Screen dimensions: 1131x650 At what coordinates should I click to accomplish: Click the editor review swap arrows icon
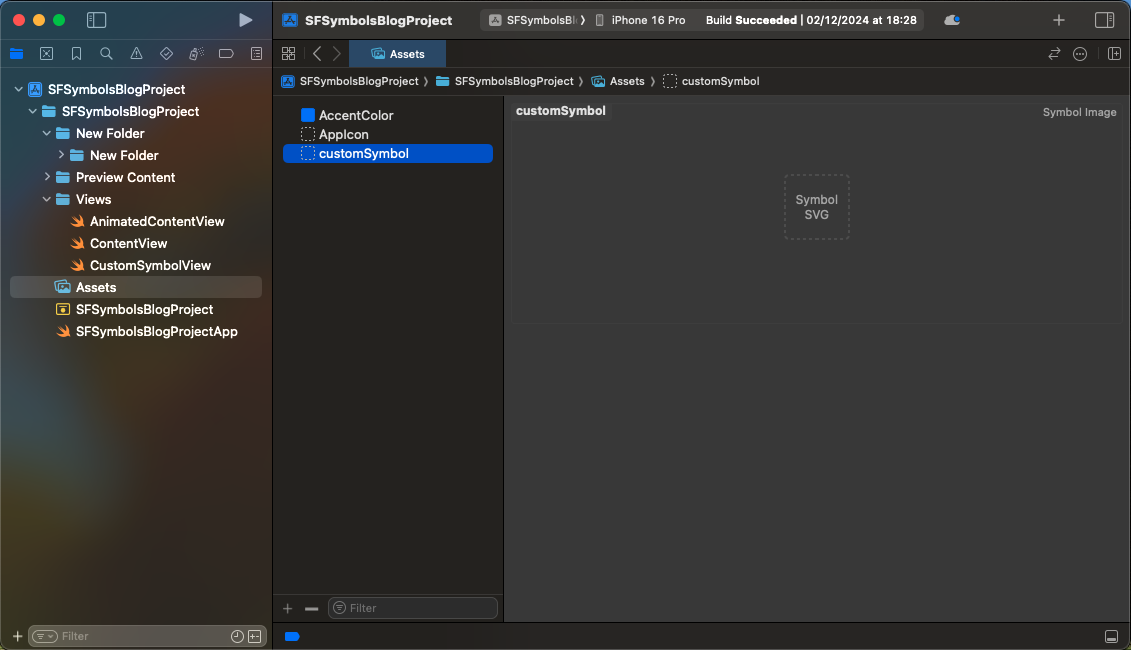tap(1055, 53)
